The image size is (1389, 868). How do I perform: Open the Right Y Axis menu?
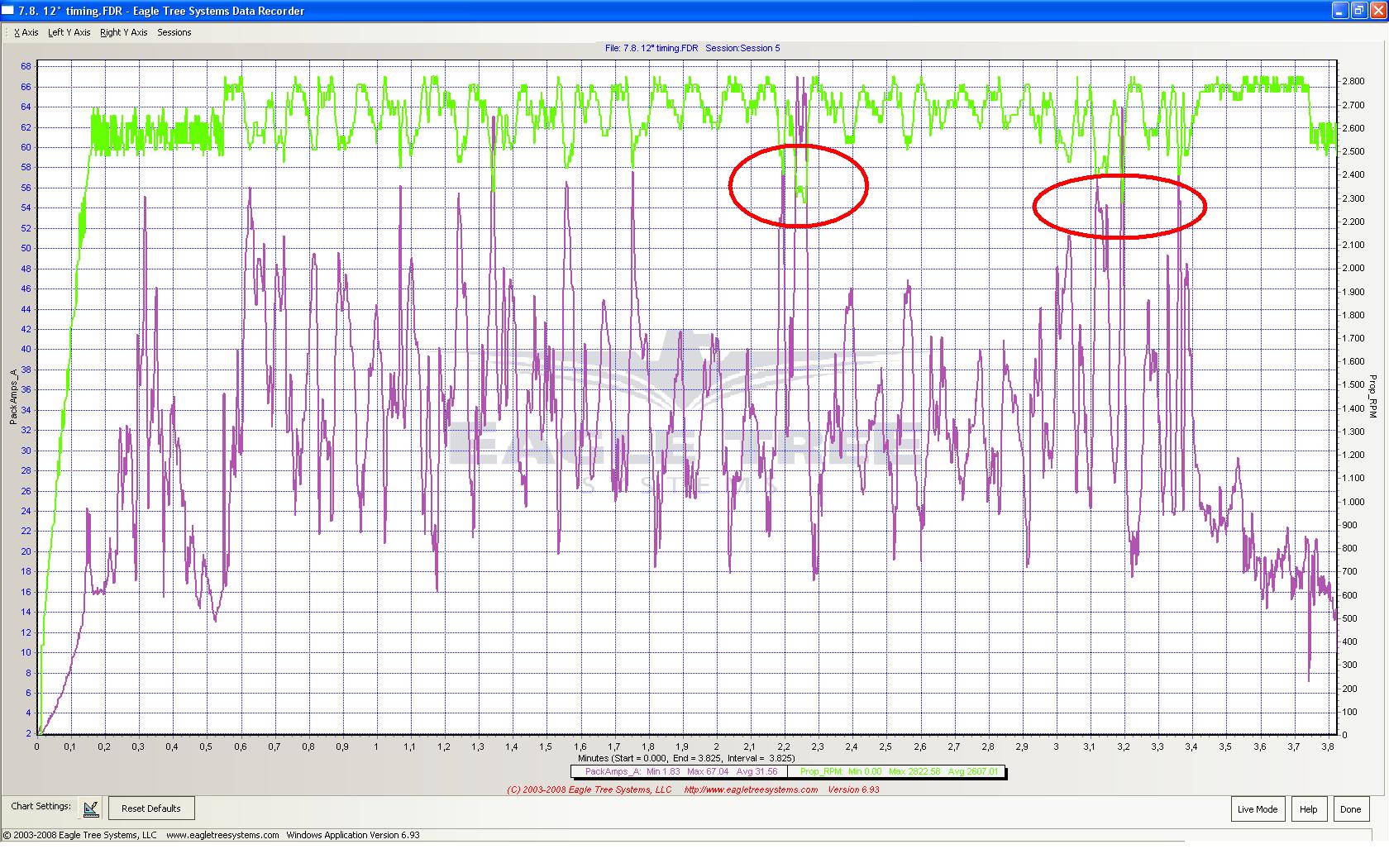coord(123,32)
